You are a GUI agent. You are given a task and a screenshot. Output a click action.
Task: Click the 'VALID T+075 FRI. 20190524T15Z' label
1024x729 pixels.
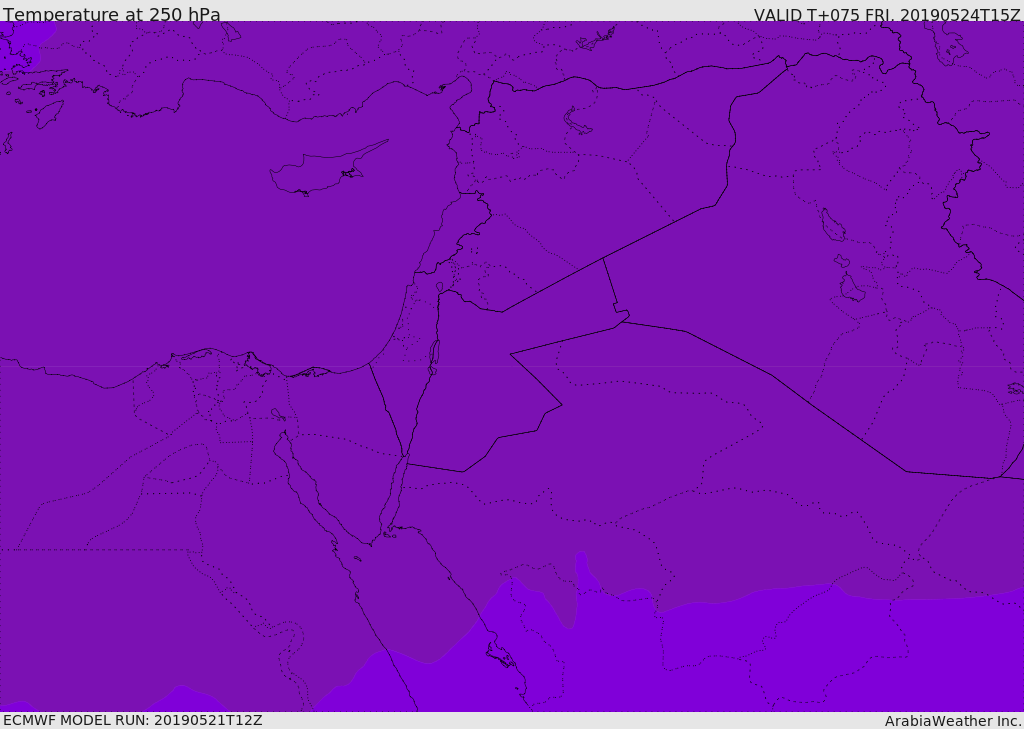pos(887,15)
